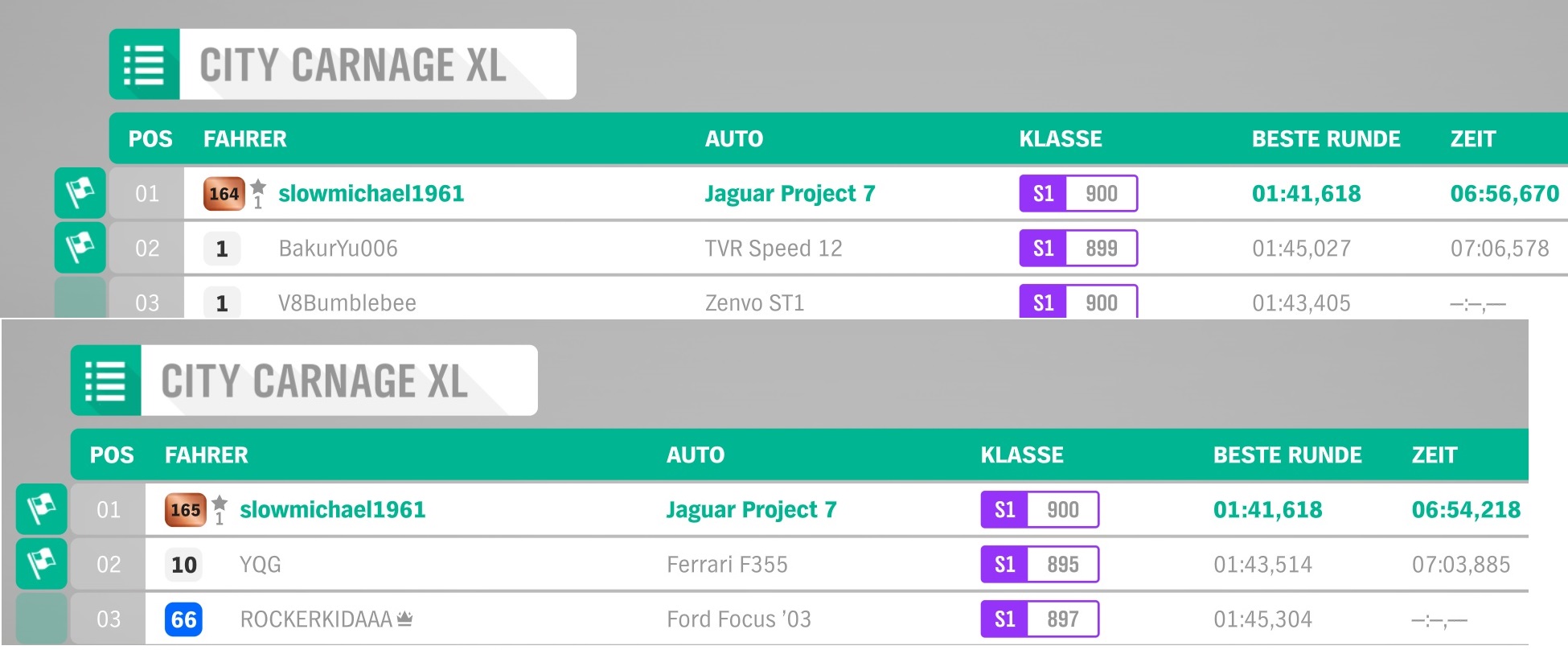Click the level 165 bronze badge

(185, 510)
